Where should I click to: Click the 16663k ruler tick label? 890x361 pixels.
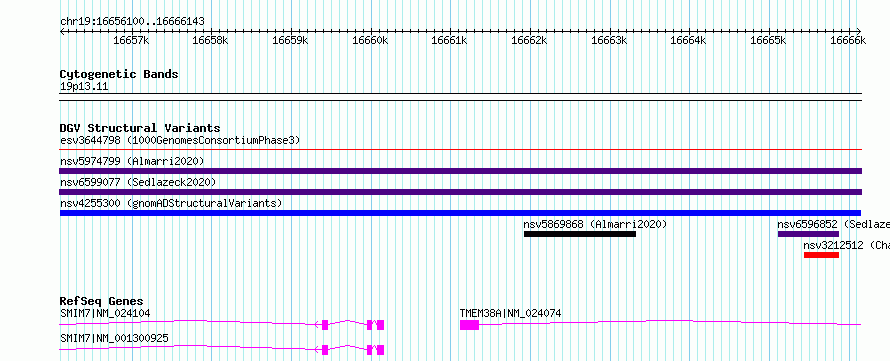[x=610, y=40]
